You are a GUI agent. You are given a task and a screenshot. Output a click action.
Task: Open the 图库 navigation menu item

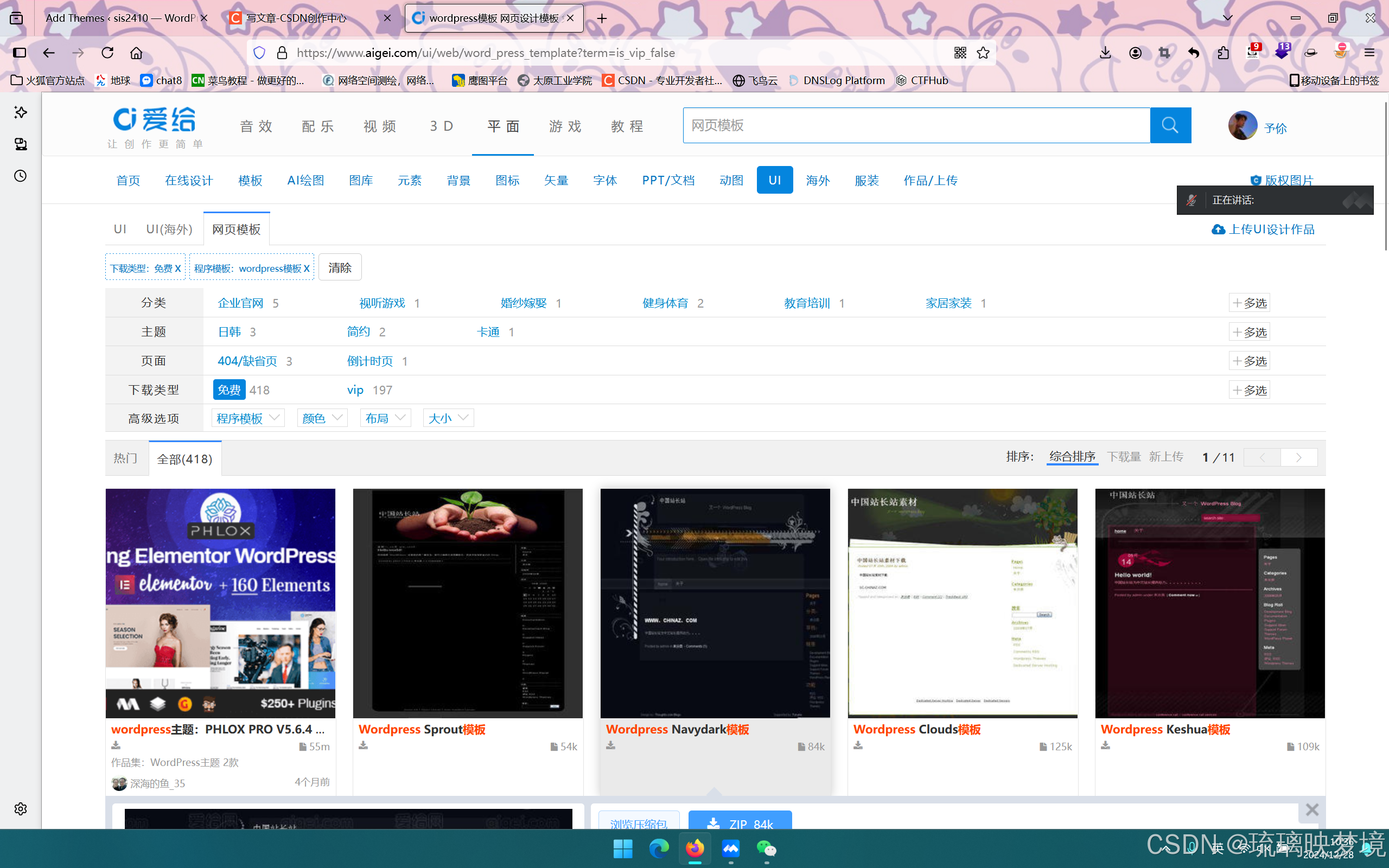click(361, 180)
